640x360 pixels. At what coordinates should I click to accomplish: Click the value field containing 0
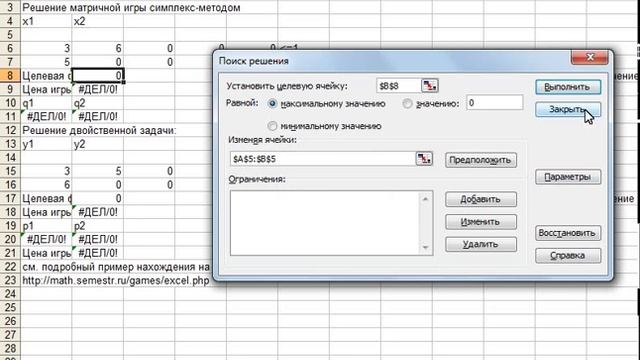click(494, 103)
